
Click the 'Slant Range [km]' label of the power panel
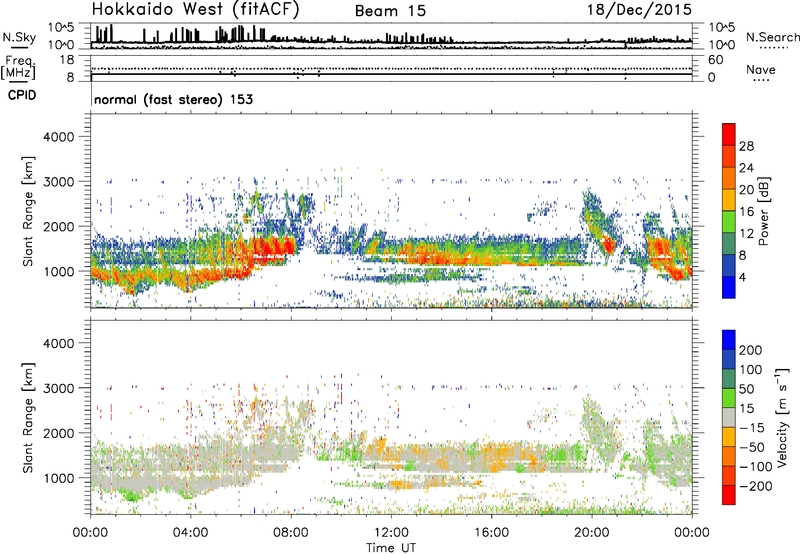28,211
